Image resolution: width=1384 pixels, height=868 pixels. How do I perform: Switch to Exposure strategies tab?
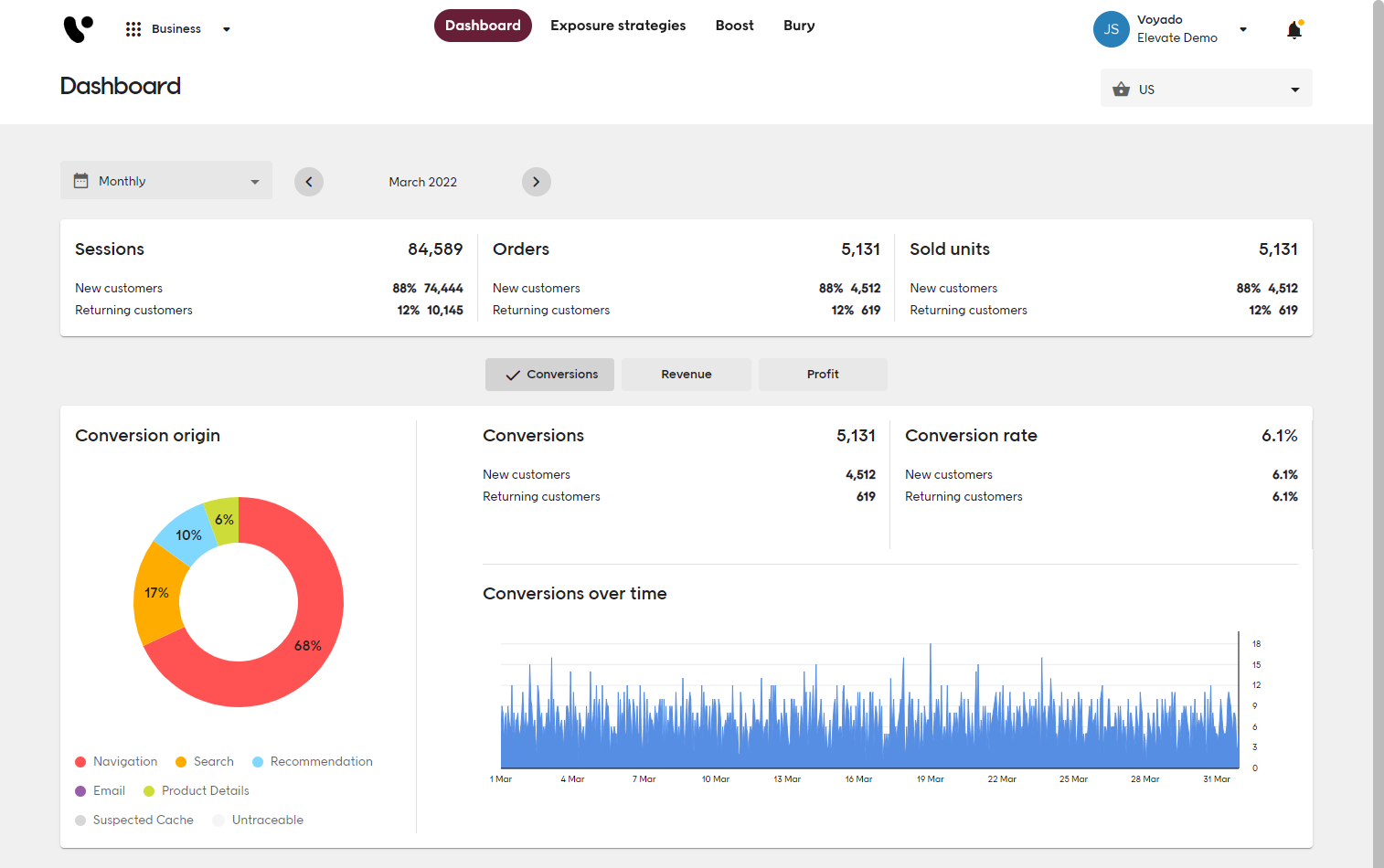618,26
